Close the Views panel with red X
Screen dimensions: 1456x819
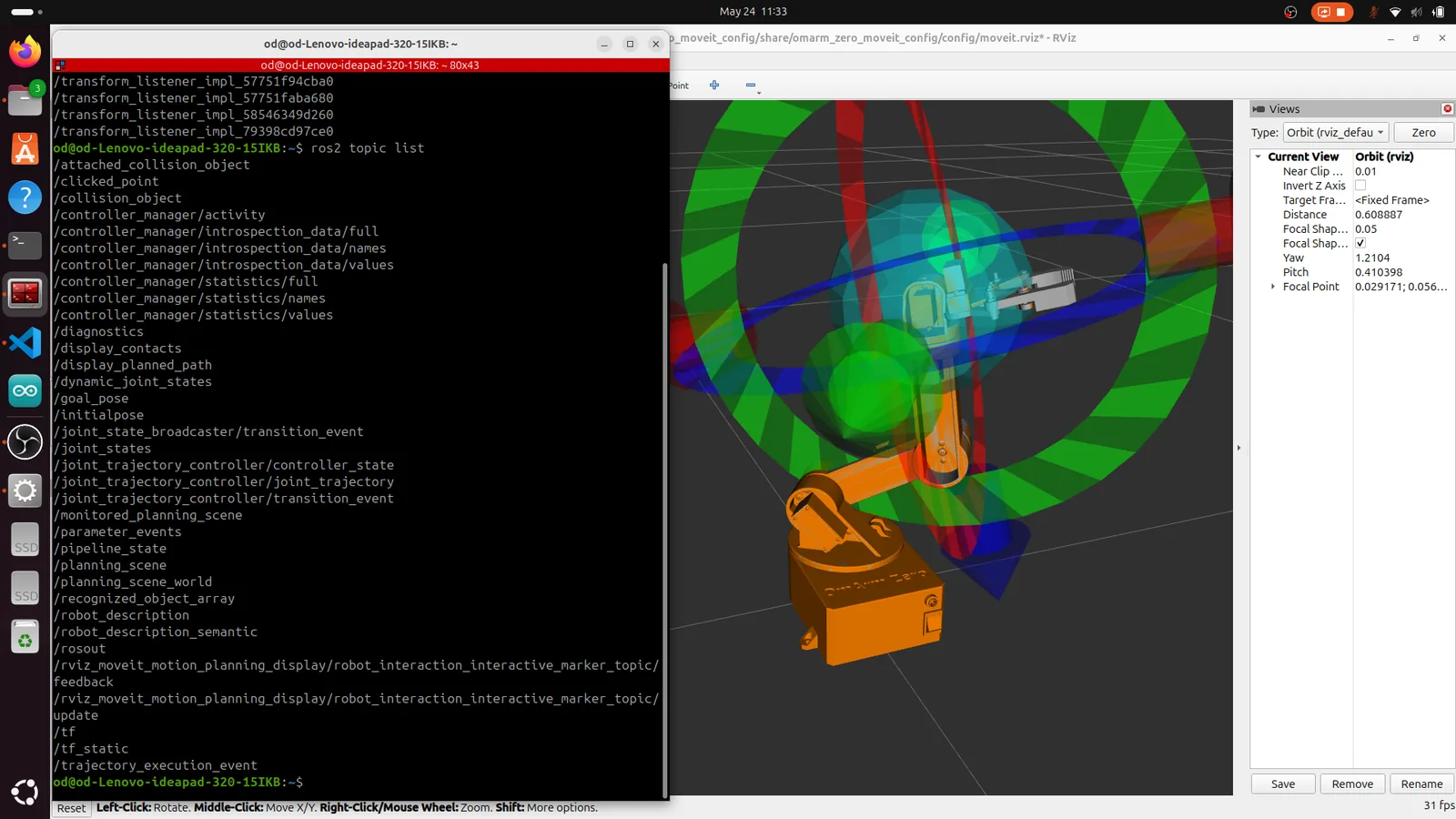point(1447,108)
